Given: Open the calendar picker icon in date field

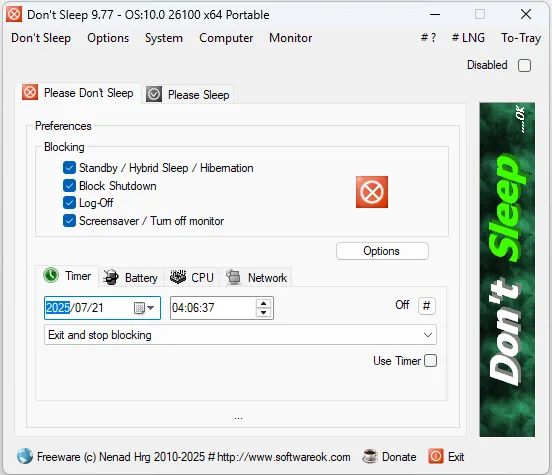Looking at the screenshot, I should tap(144, 308).
